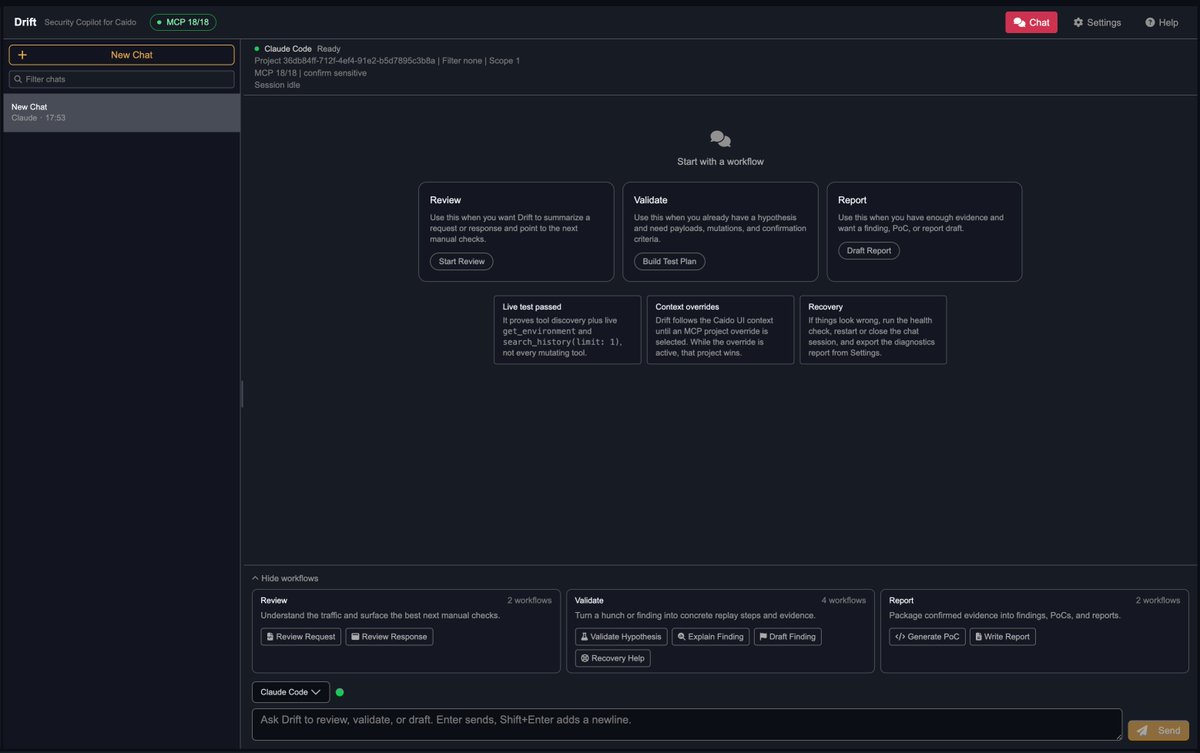1200x753 pixels.
Task: Click the Ask Drift message input box
Action: pyautogui.click(x=687, y=725)
